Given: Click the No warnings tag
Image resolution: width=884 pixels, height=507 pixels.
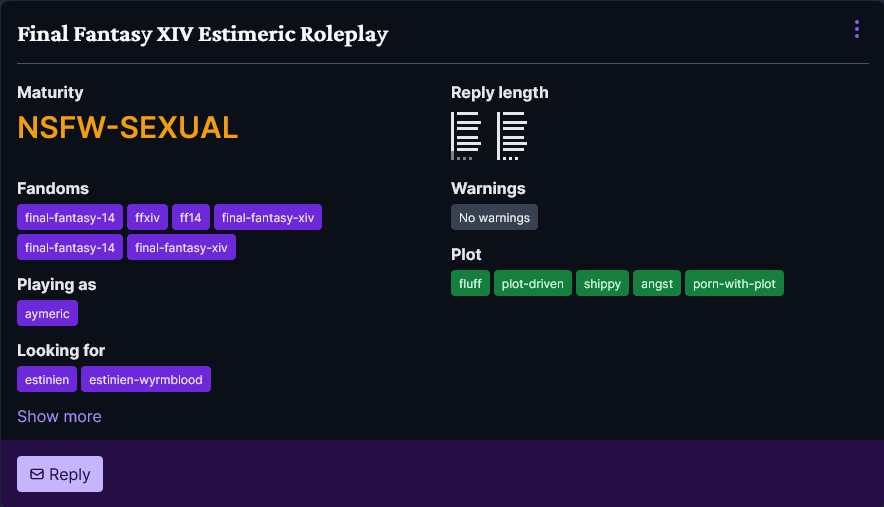Looking at the screenshot, I should pyautogui.click(x=494, y=217).
